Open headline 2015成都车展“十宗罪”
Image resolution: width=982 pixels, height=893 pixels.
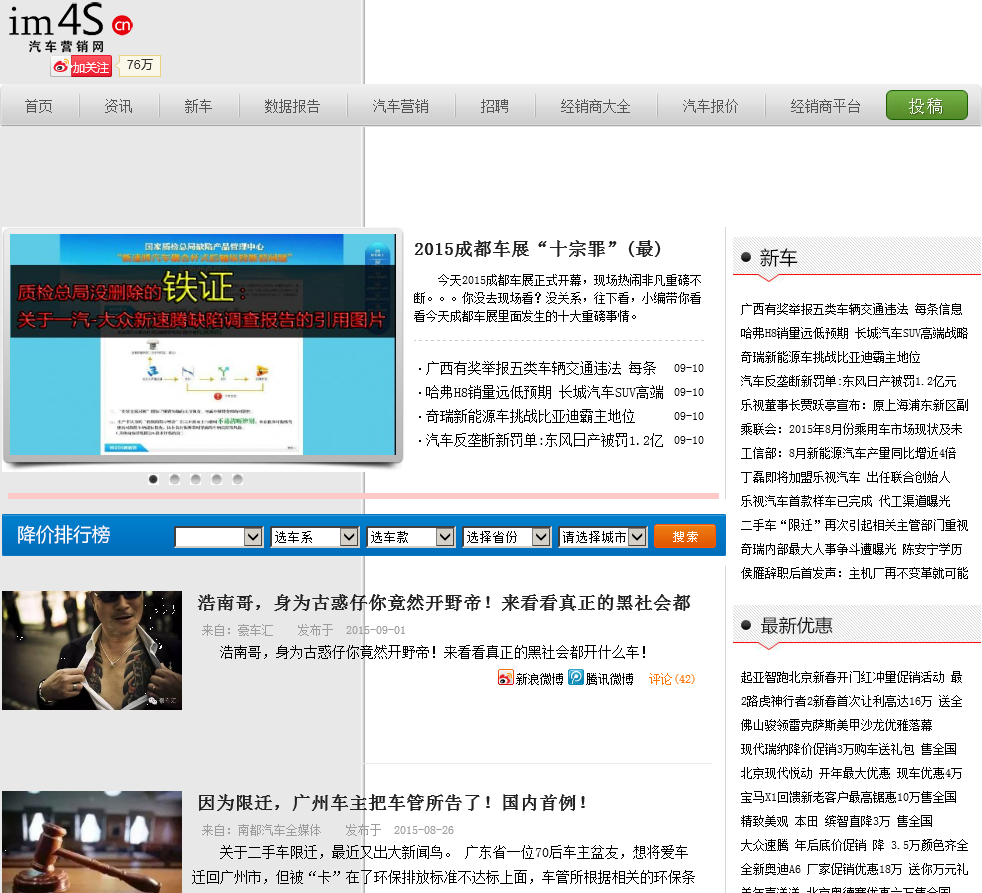(537, 249)
